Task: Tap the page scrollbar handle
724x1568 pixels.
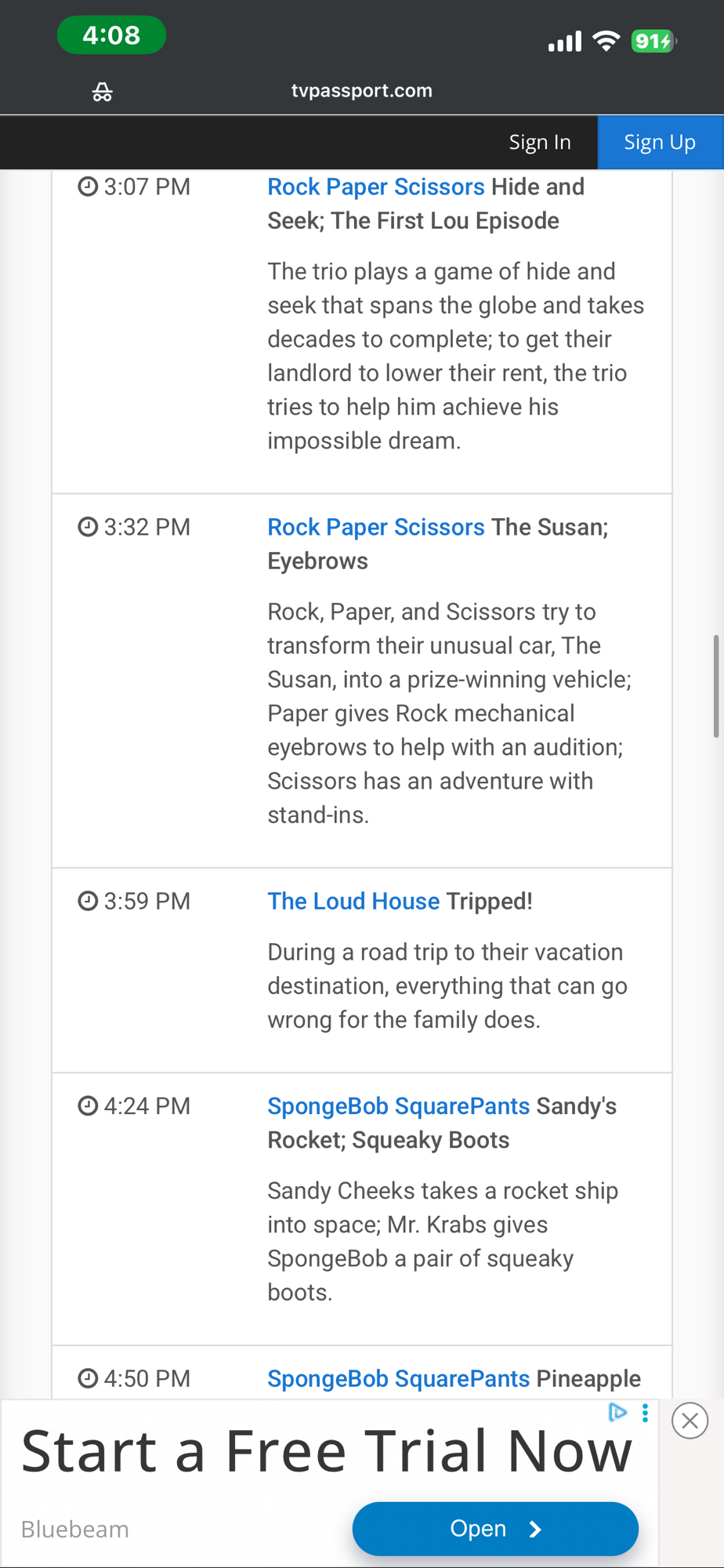Action: [716, 686]
